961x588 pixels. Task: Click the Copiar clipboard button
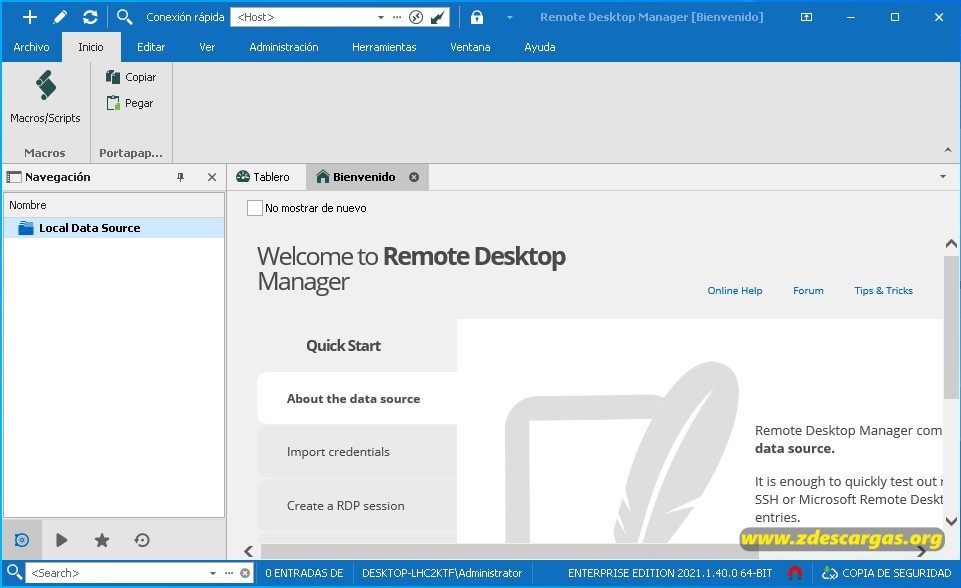tap(131, 77)
